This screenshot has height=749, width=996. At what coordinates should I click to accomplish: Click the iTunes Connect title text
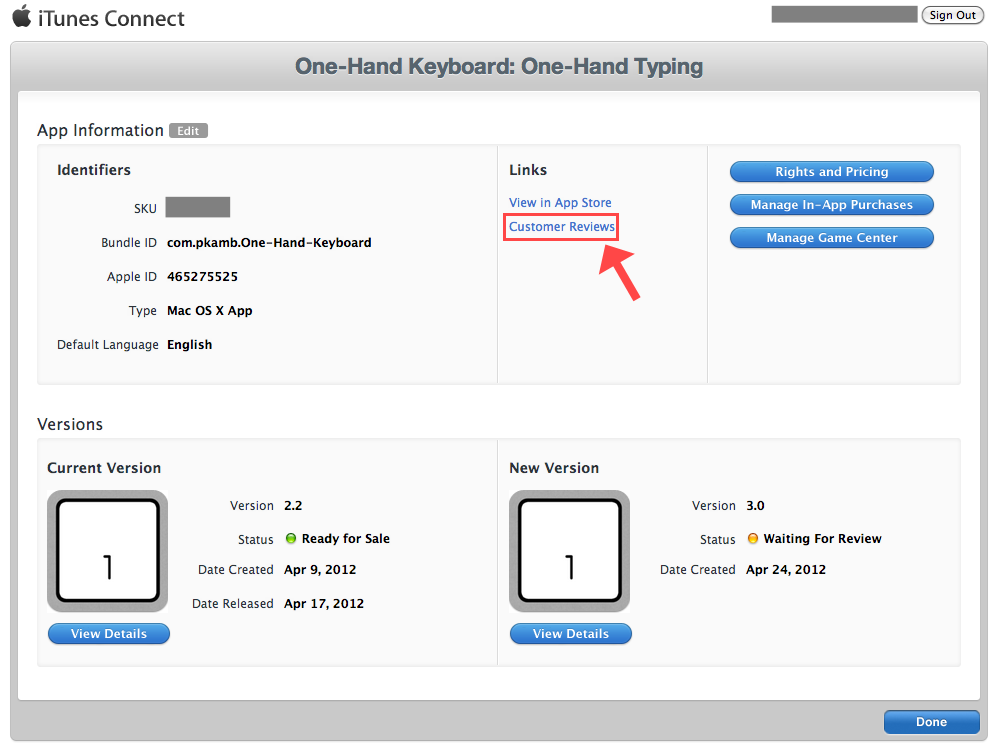(x=111, y=18)
